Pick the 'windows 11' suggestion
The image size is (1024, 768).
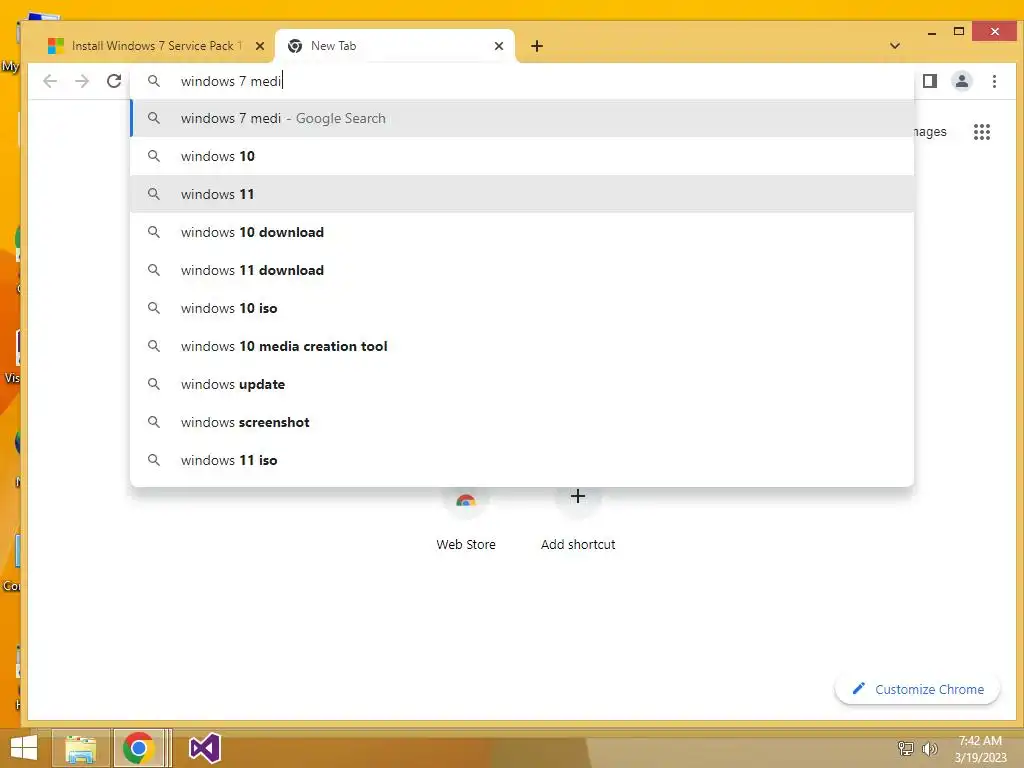click(522, 194)
